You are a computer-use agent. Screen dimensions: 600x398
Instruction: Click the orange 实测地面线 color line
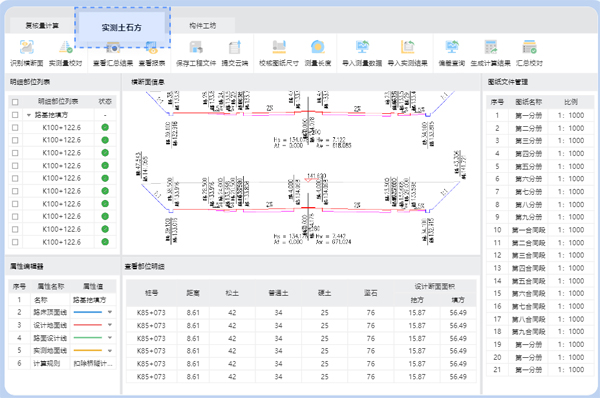[x=88, y=350]
